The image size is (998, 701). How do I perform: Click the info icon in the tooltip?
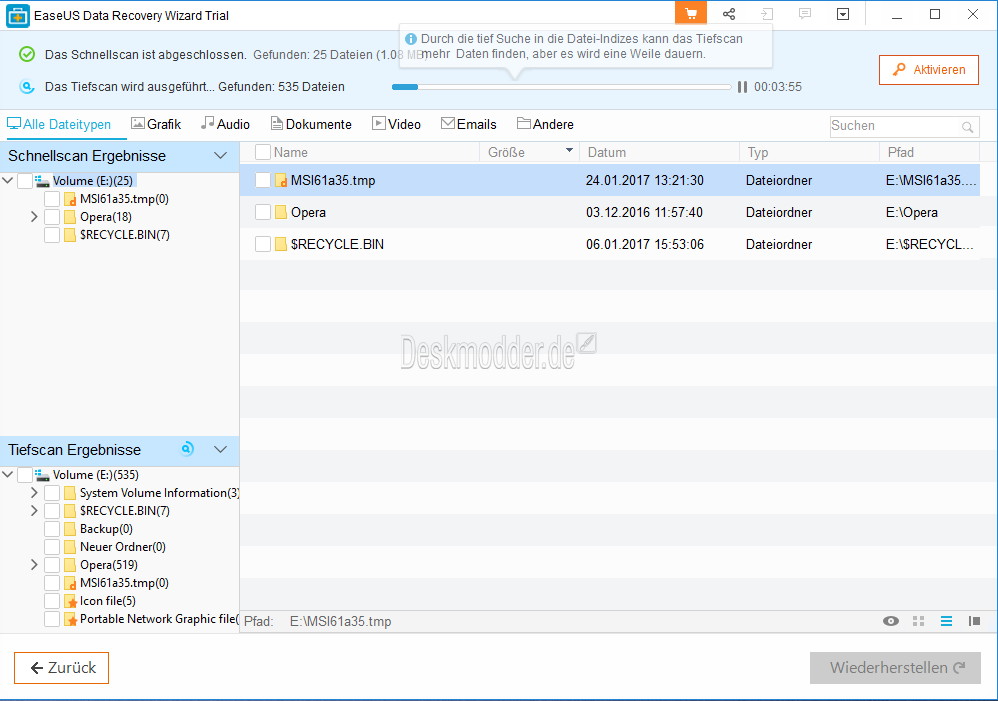coord(411,39)
